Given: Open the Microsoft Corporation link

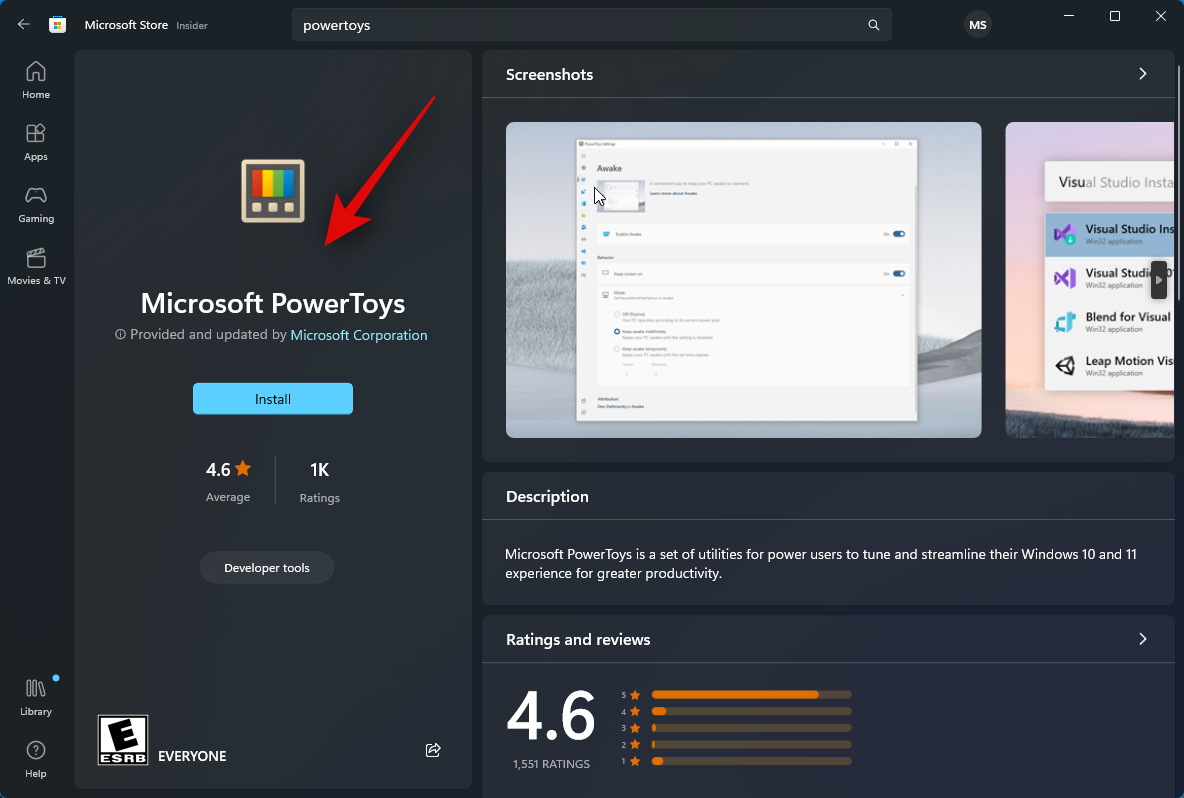Looking at the screenshot, I should click(358, 334).
